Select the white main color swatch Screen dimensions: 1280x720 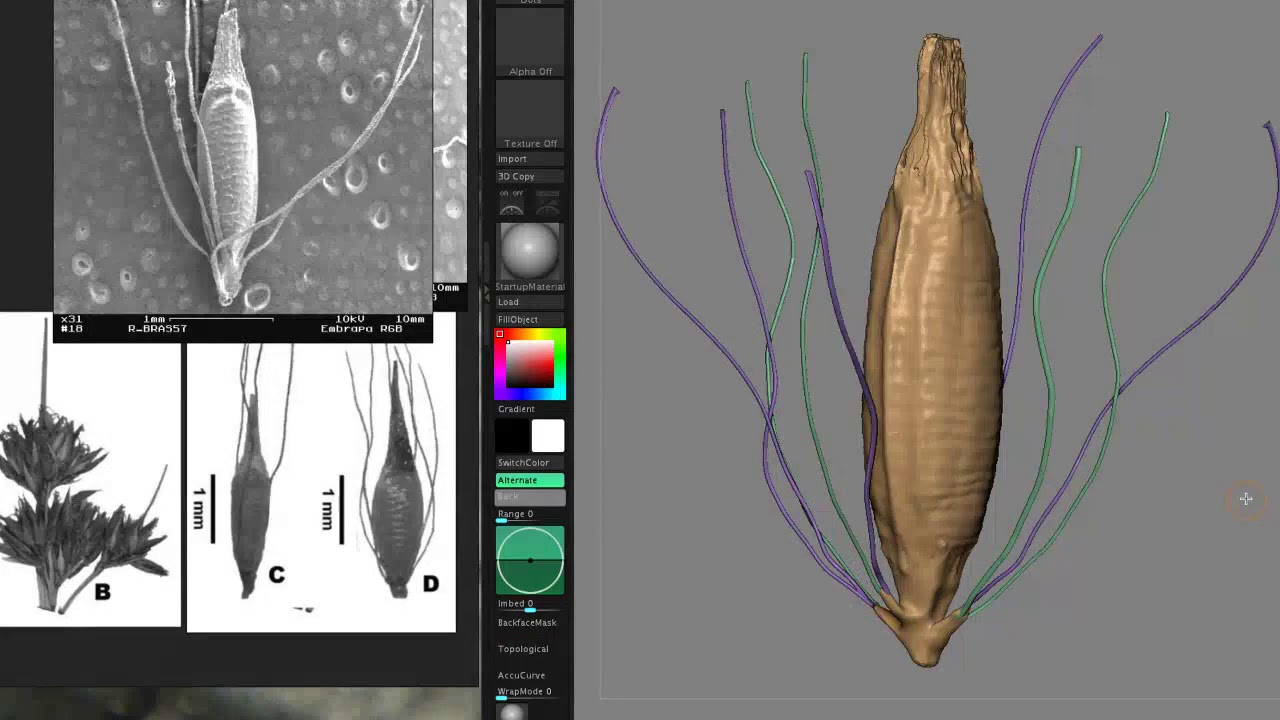tap(548, 436)
